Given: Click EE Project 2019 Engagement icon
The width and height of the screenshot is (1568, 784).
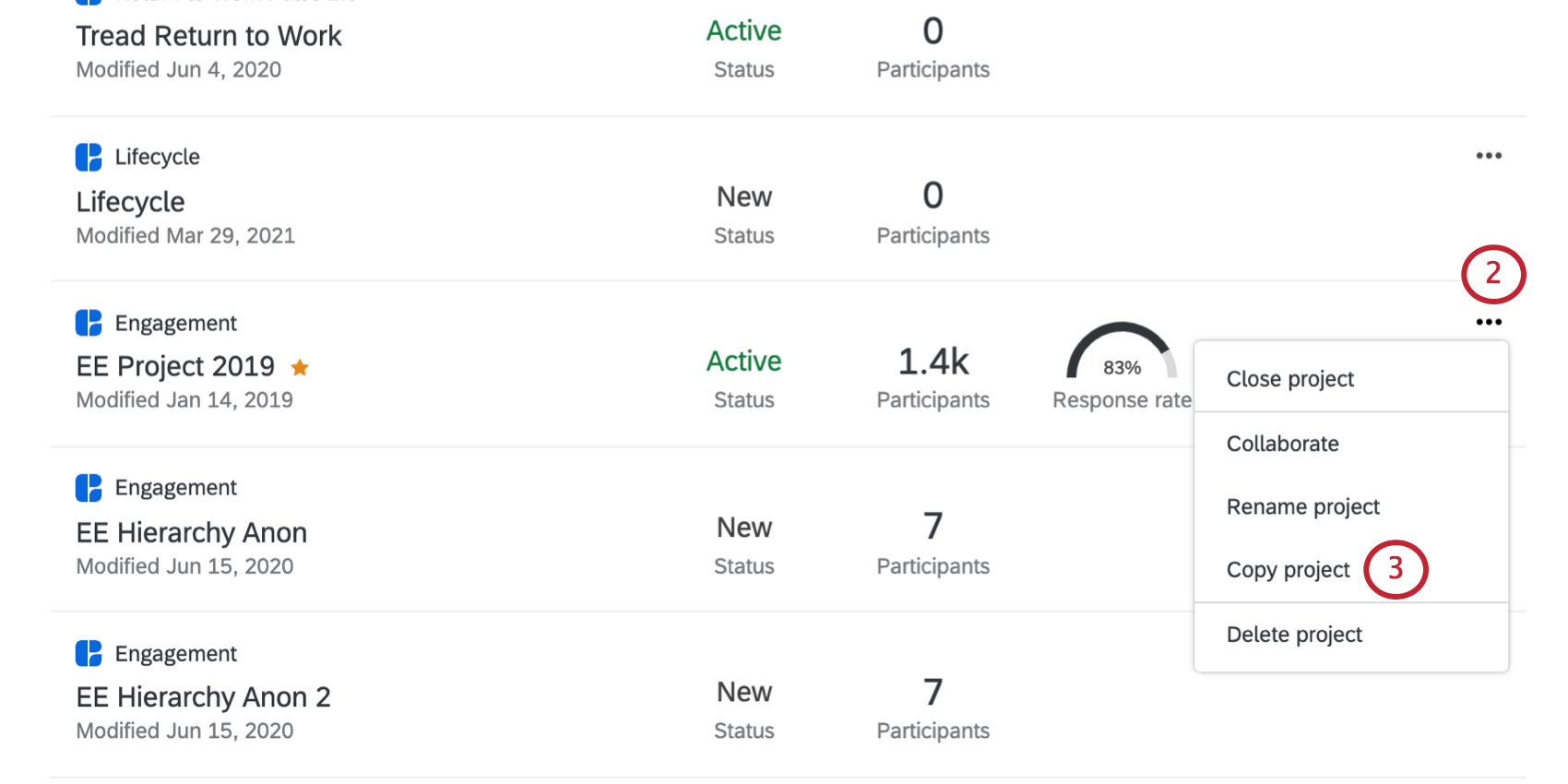Looking at the screenshot, I should tap(89, 323).
